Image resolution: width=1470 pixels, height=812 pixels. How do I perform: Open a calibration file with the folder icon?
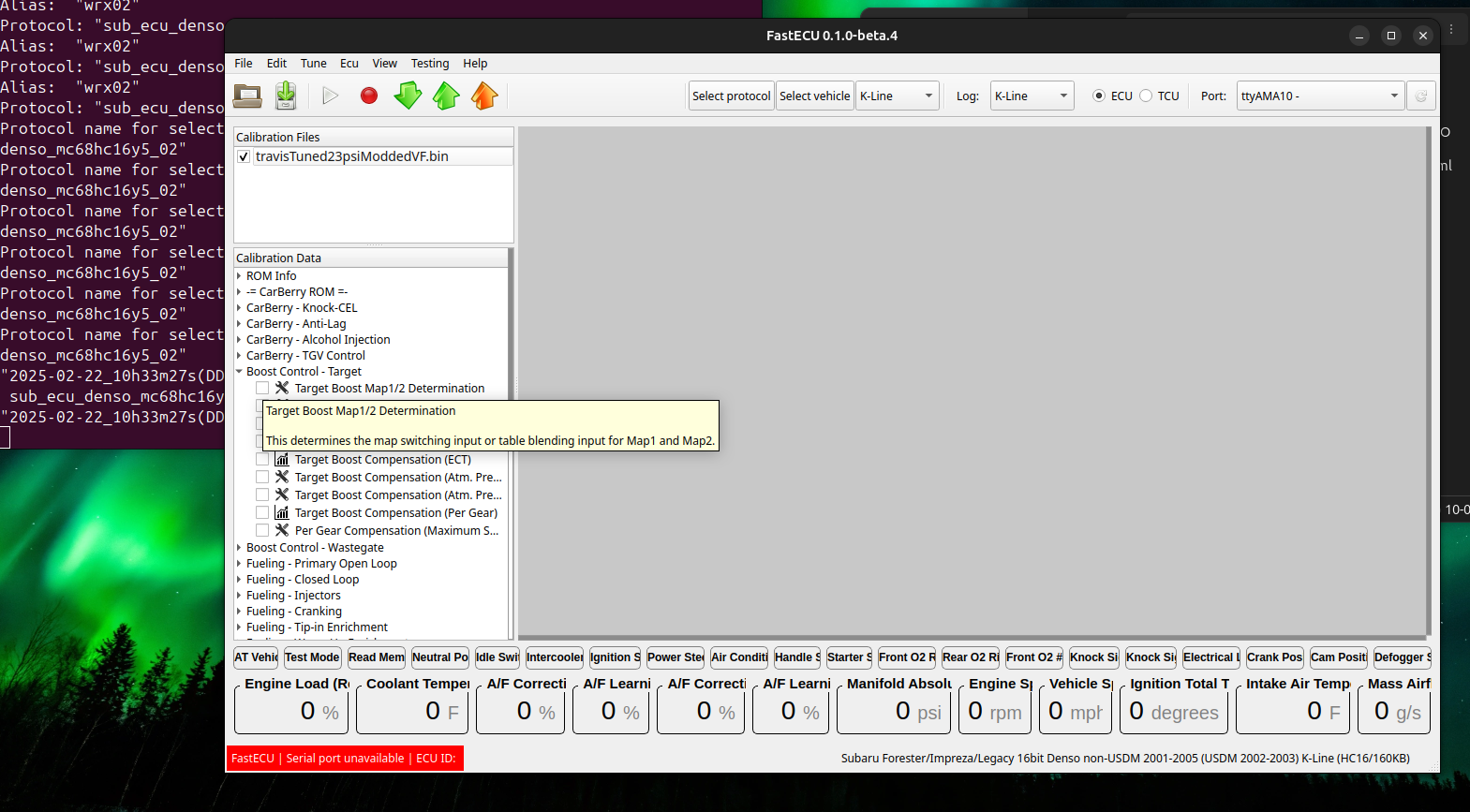coord(247,96)
